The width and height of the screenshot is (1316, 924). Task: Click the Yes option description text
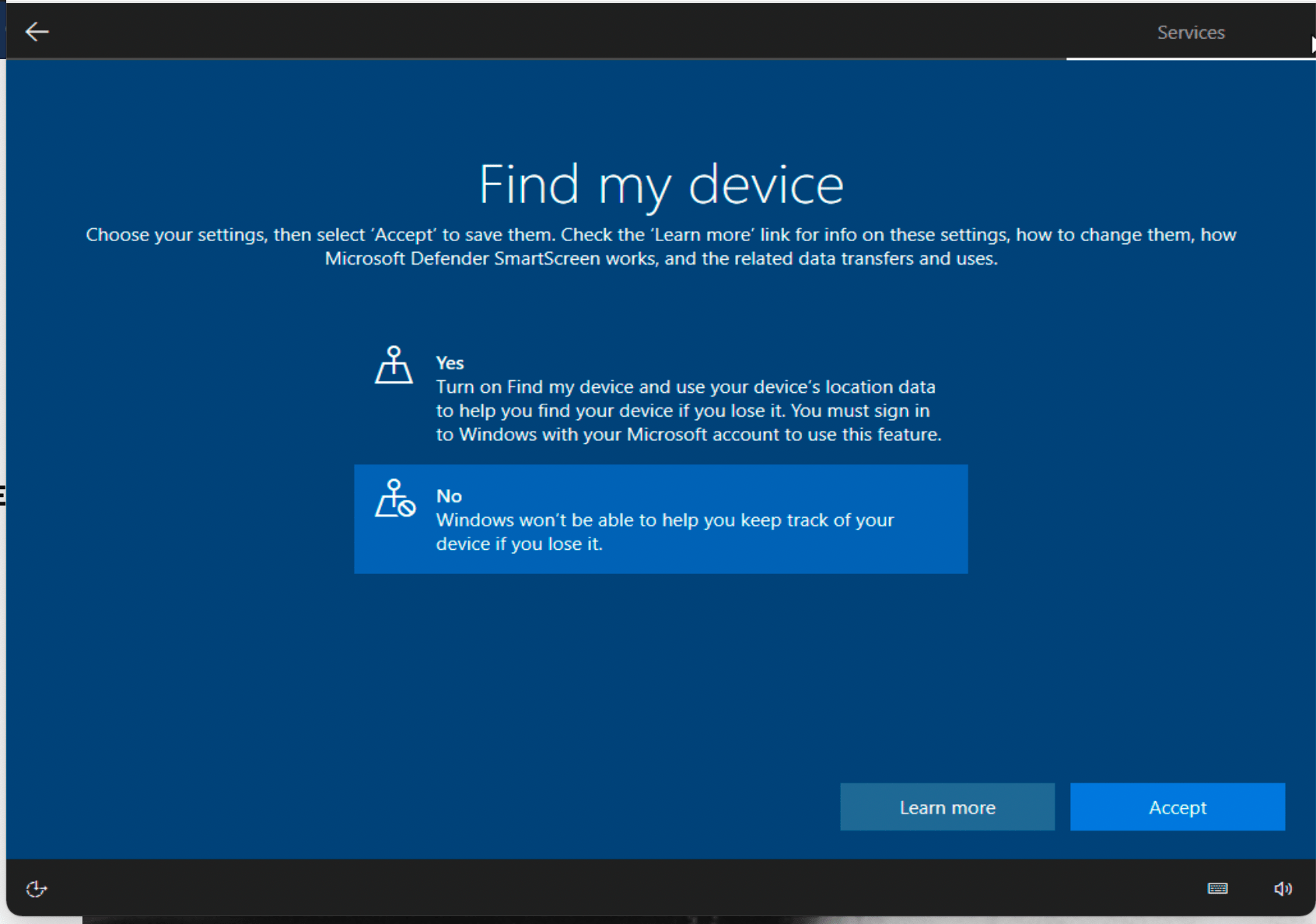tap(688, 411)
